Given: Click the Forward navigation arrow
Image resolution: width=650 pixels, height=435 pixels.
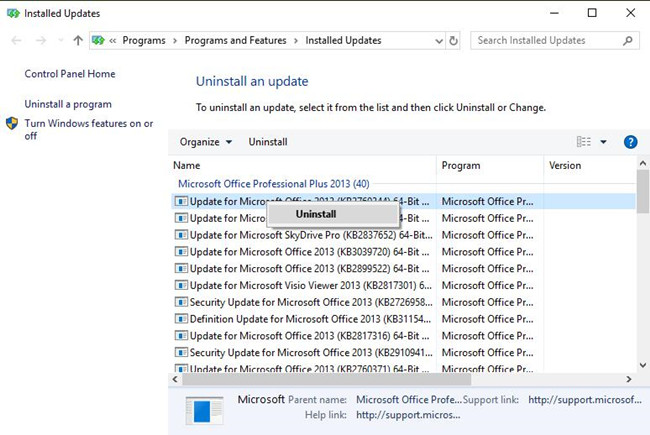Looking at the screenshot, I should (x=41, y=41).
